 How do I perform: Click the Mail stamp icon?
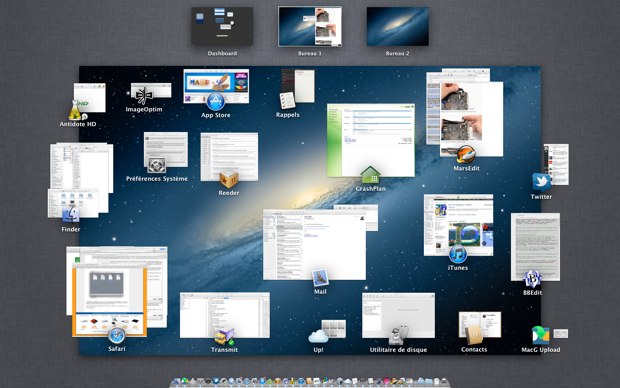coord(320,278)
